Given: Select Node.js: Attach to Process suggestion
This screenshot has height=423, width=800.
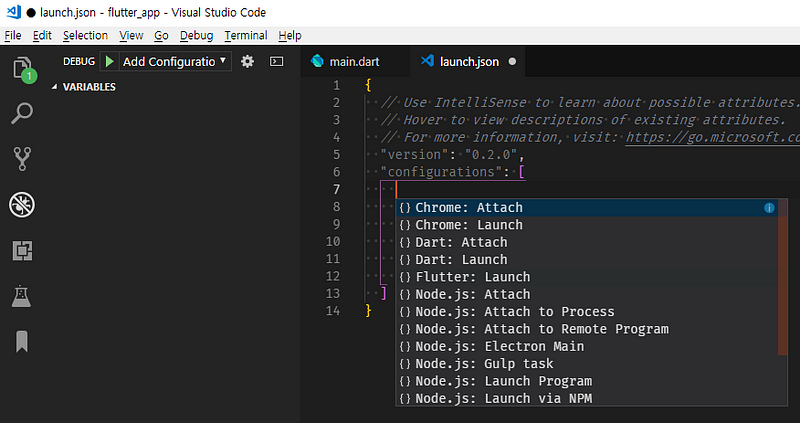Looking at the screenshot, I should 587,312.
